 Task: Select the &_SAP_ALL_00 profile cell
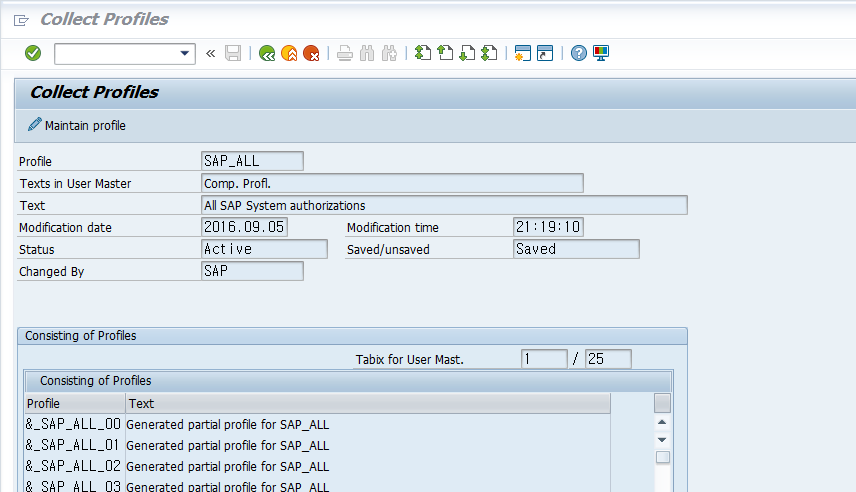tap(74, 424)
